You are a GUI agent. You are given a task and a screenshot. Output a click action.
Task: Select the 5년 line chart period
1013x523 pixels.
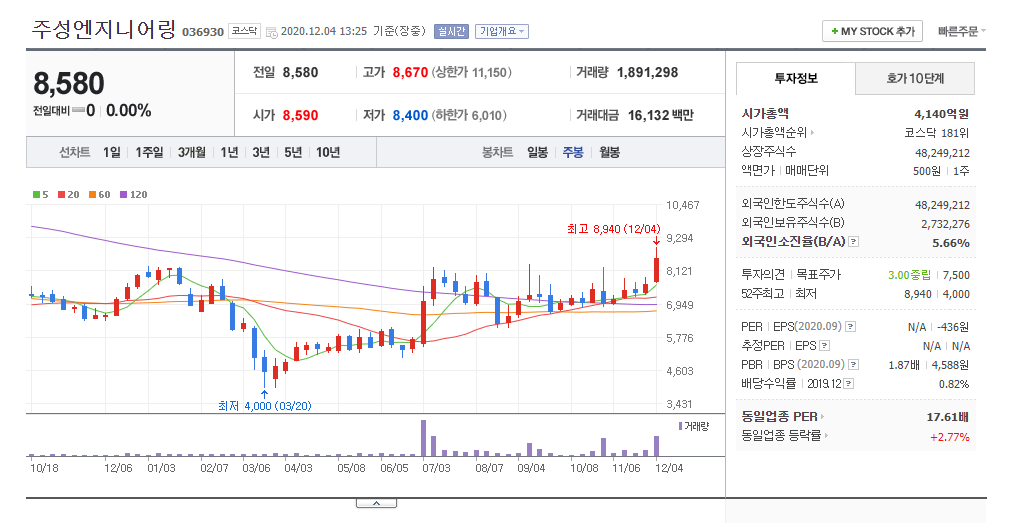tap(293, 152)
